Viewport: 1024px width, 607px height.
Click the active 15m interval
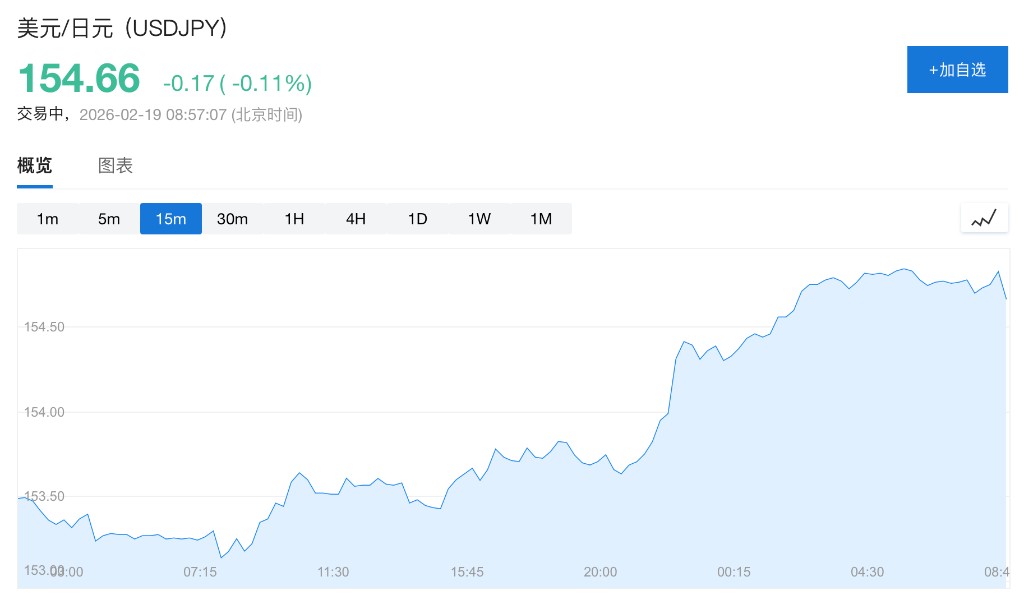point(171,219)
